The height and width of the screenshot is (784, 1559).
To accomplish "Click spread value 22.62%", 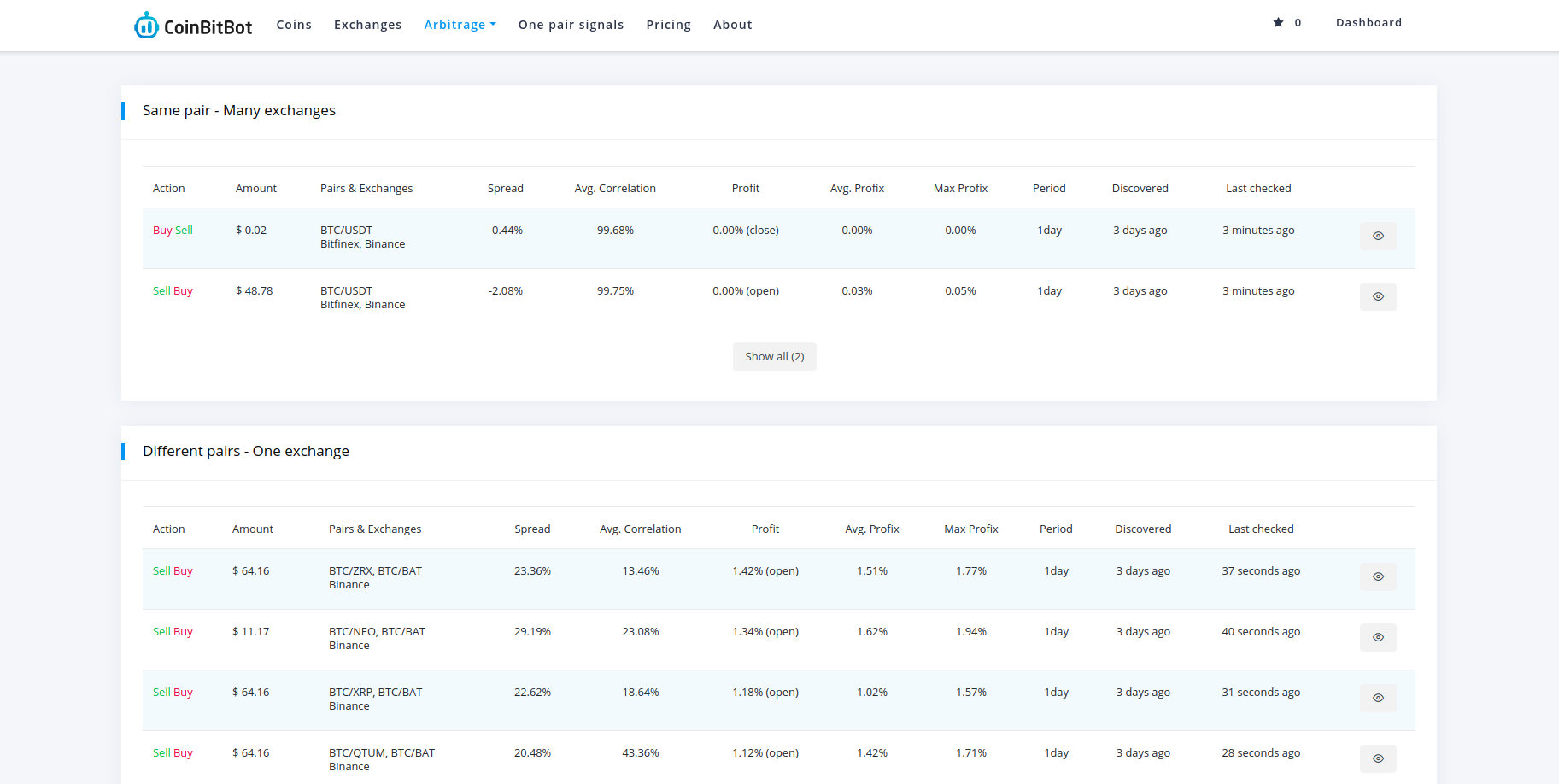I will [532, 693].
